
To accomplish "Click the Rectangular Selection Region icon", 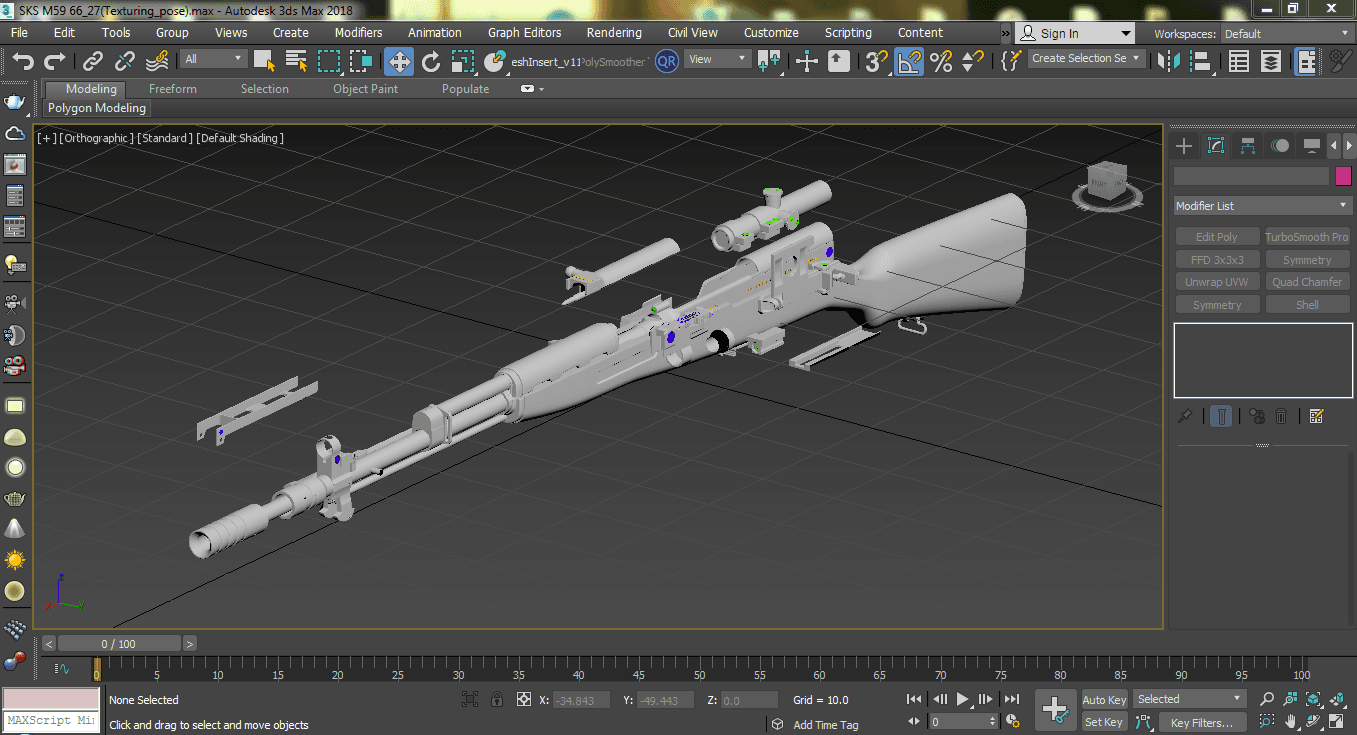I will pos(329,62).
